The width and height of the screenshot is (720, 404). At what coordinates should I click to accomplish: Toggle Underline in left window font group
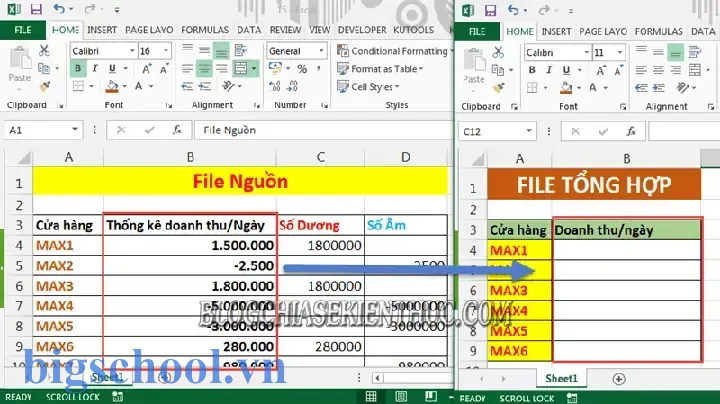[112, 68]
